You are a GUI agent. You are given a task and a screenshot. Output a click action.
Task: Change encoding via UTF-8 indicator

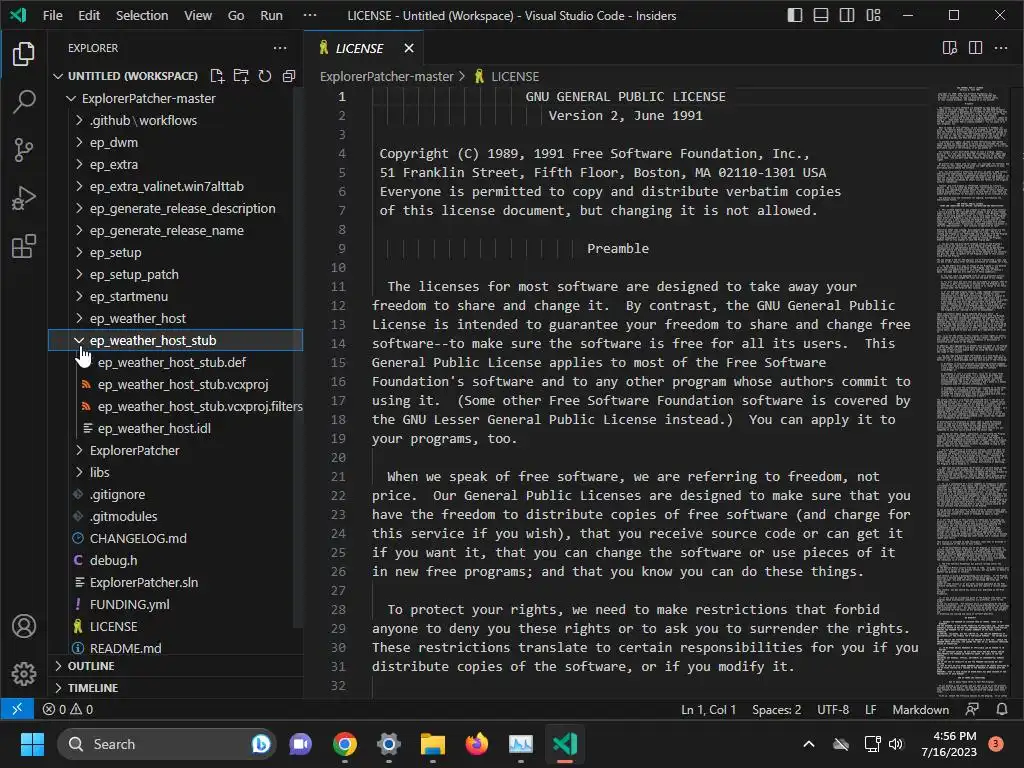[833, 709]
